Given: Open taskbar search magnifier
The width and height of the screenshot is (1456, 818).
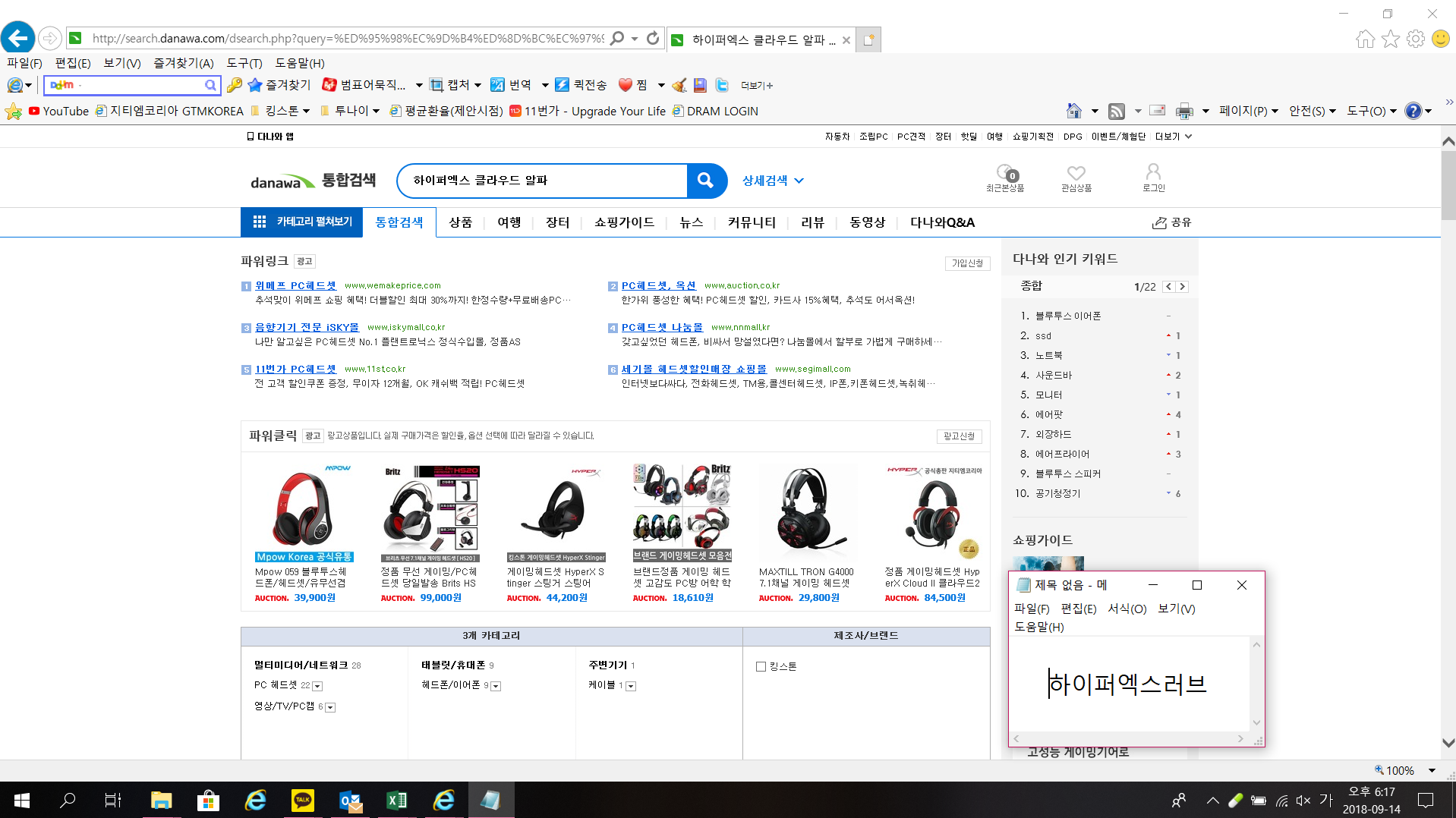Looking at the screenshot, I should tap(68, 800).
